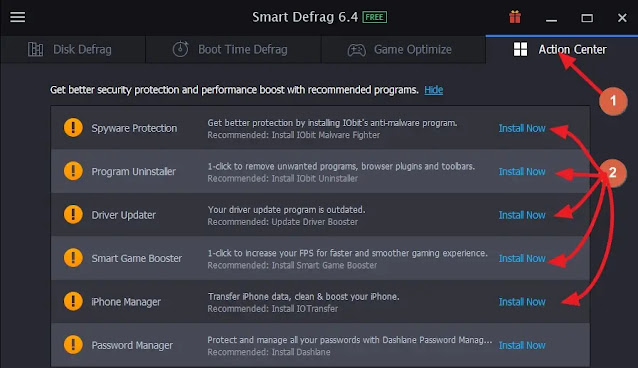Click the Game Optimize gamepad icon
The height and width of the screenshot is (368, 638).
(356, 50)
